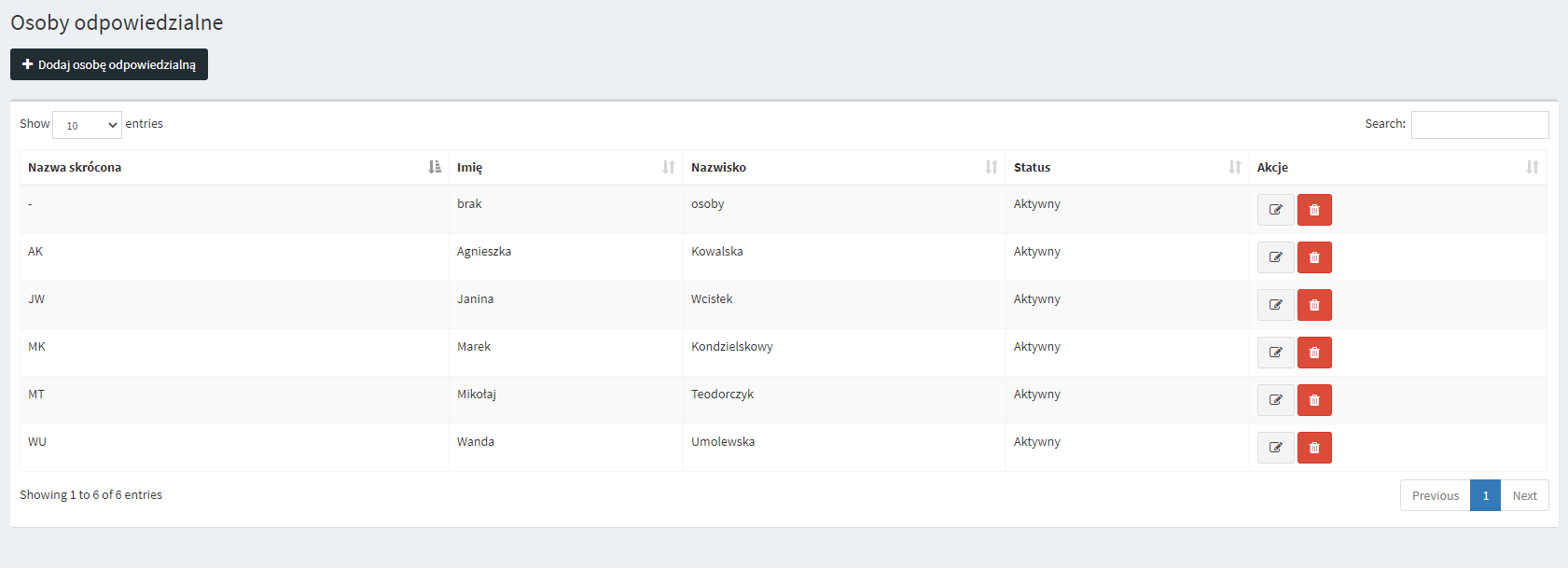The width and height of the screenshot is (1568, 568).
Task: Delete the Wanda Umolewska record
Action: (1314, 448)
